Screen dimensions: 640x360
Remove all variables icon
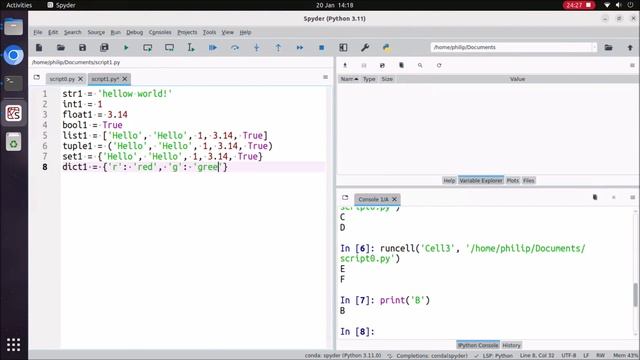click(401, 65)
